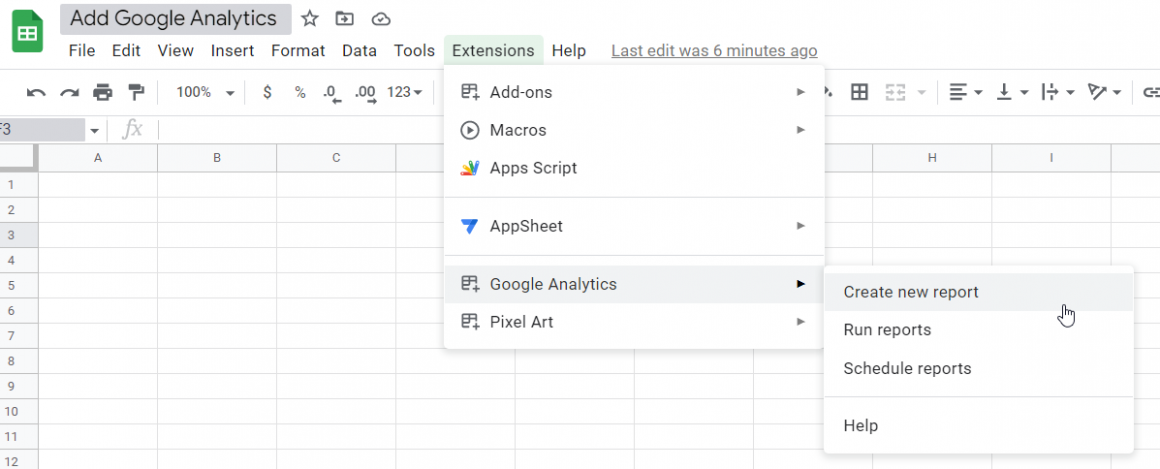This screenshot has height=469, width=1160.
Task: Open the Insert menu
Action: tap(232, 51)
